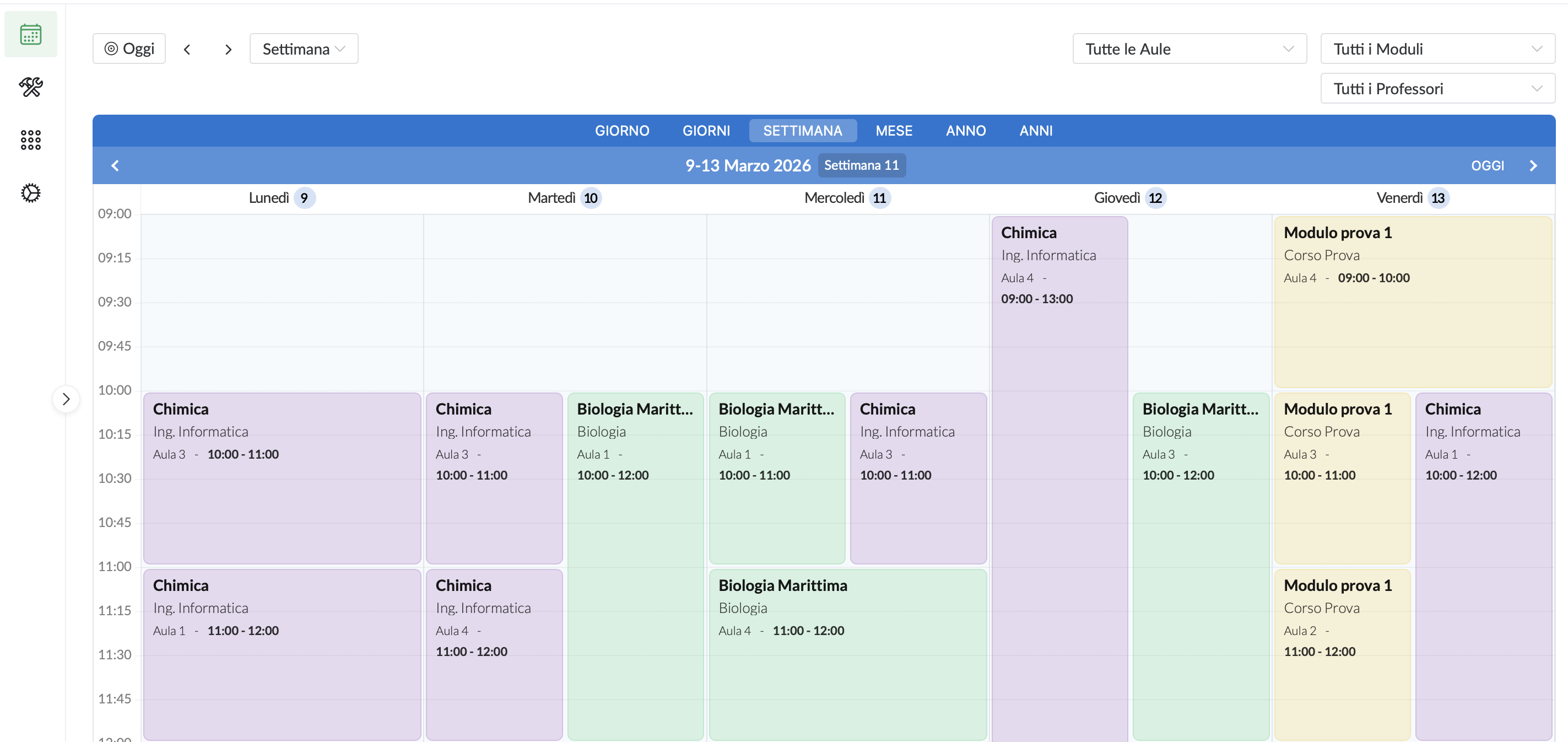
Task: Switch to the MESE tab
Action: [x=894, y=130]
